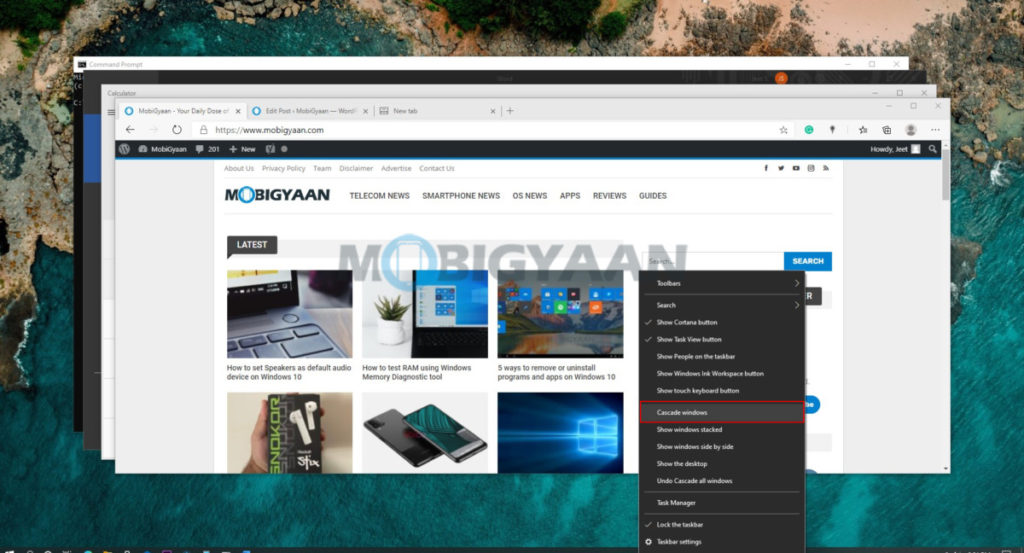Open the Facebook social icon
The height and width of the screenshot is (553, 1024).
click(x=766, y=168)
